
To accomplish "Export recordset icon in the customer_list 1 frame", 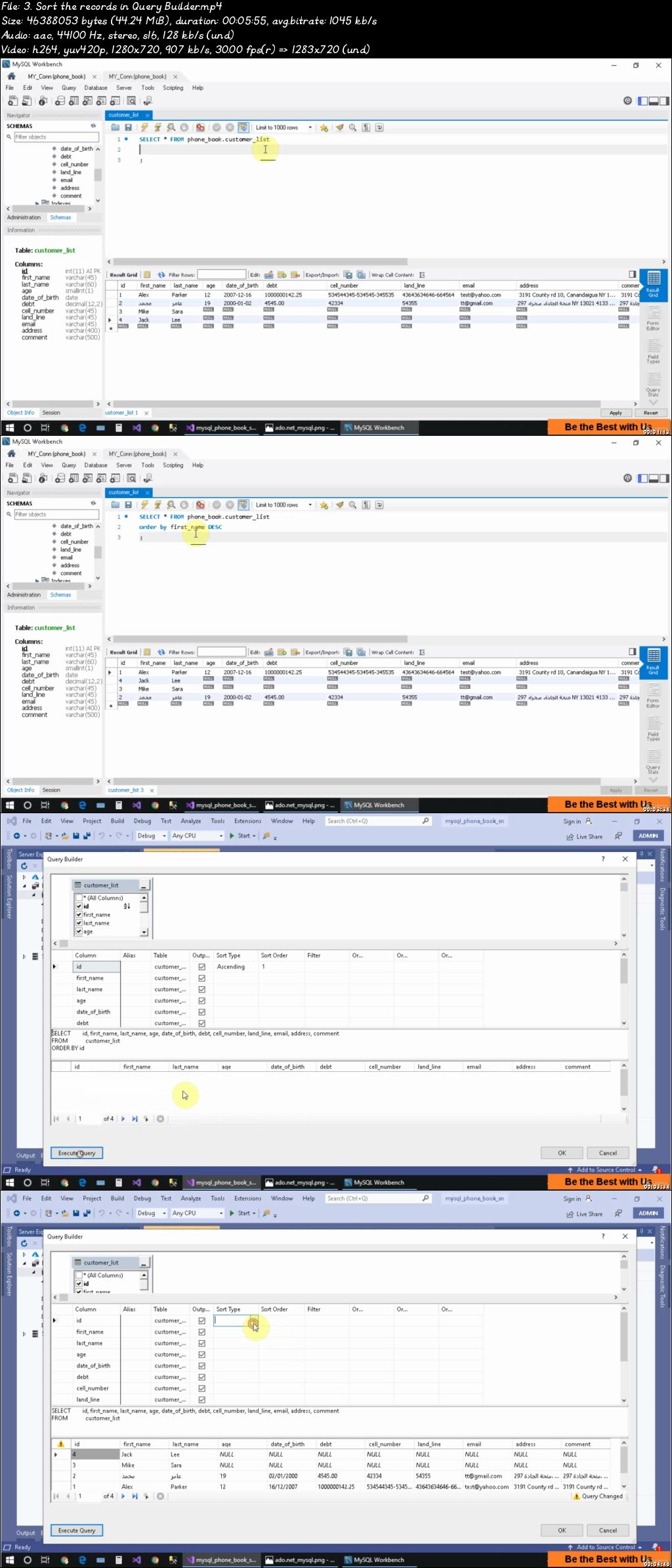I will tap(348, 275).
